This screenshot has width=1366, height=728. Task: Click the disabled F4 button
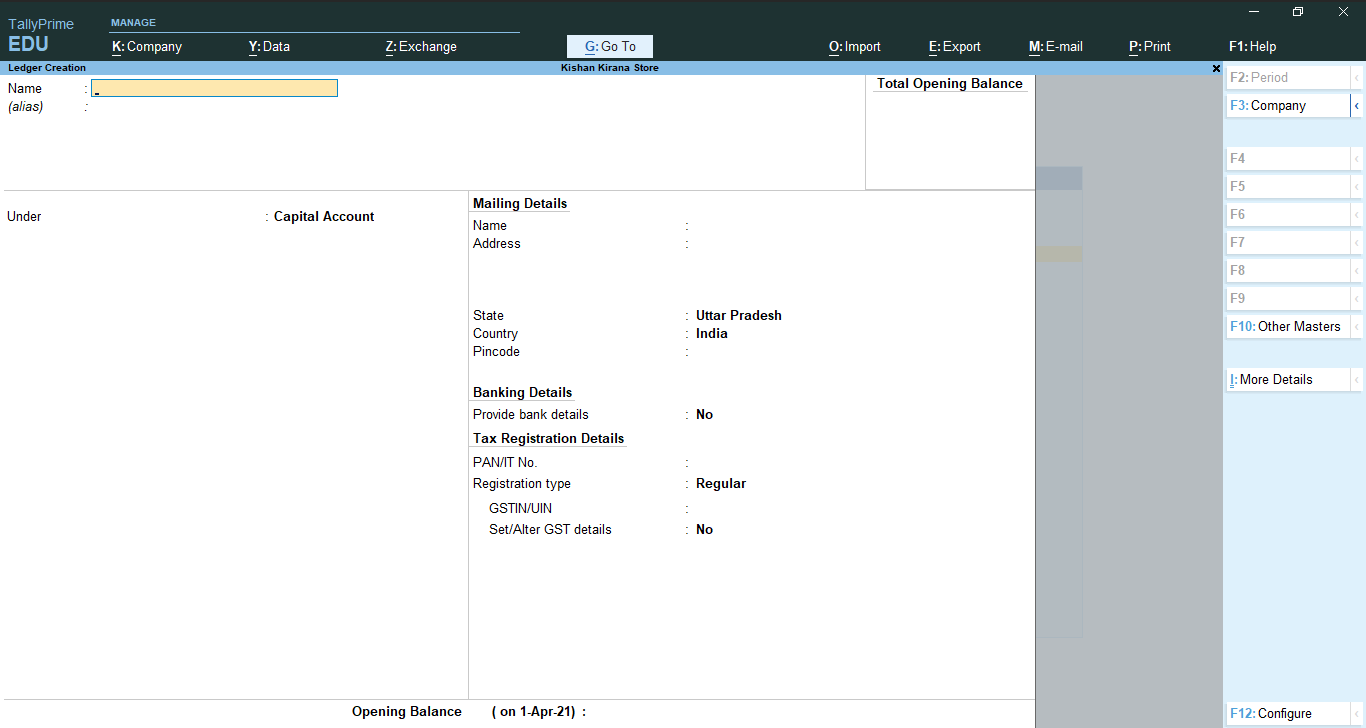(1288, 159)
